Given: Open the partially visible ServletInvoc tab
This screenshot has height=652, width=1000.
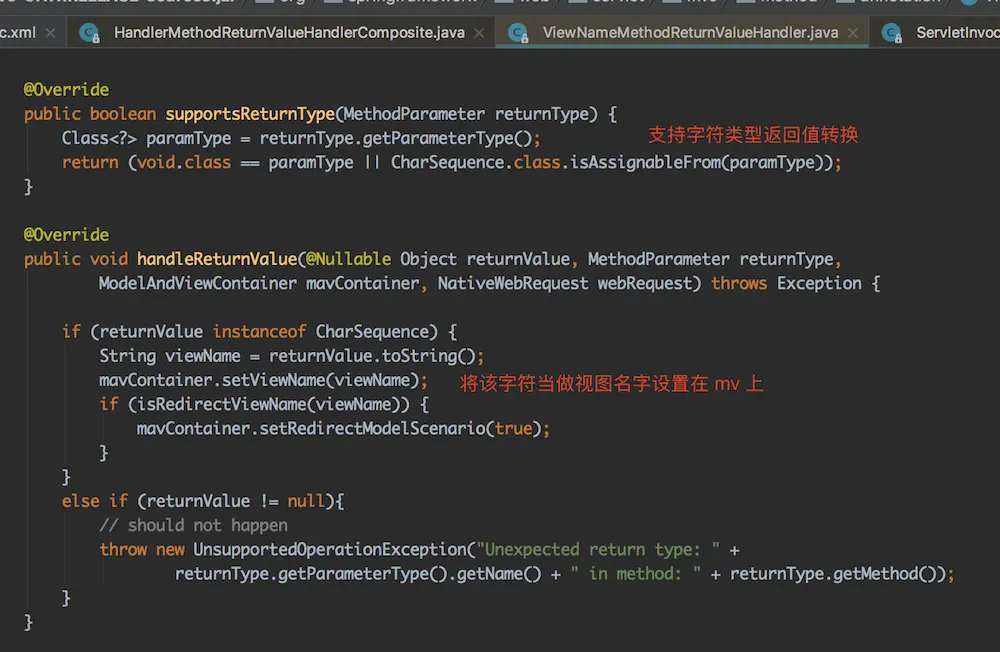Looking at the screenshot, I should (957, 32).
